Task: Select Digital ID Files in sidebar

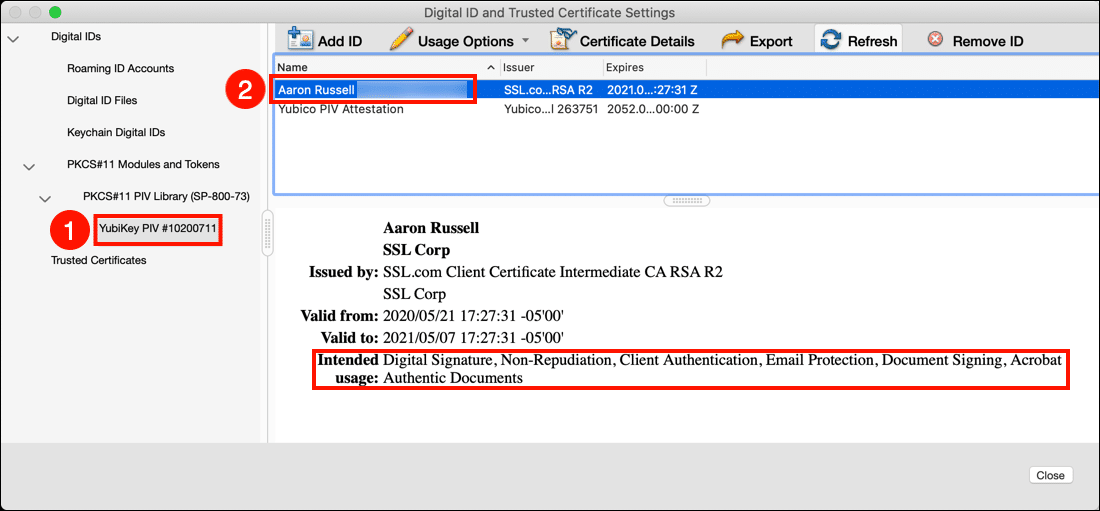Action: click(102, 101)
